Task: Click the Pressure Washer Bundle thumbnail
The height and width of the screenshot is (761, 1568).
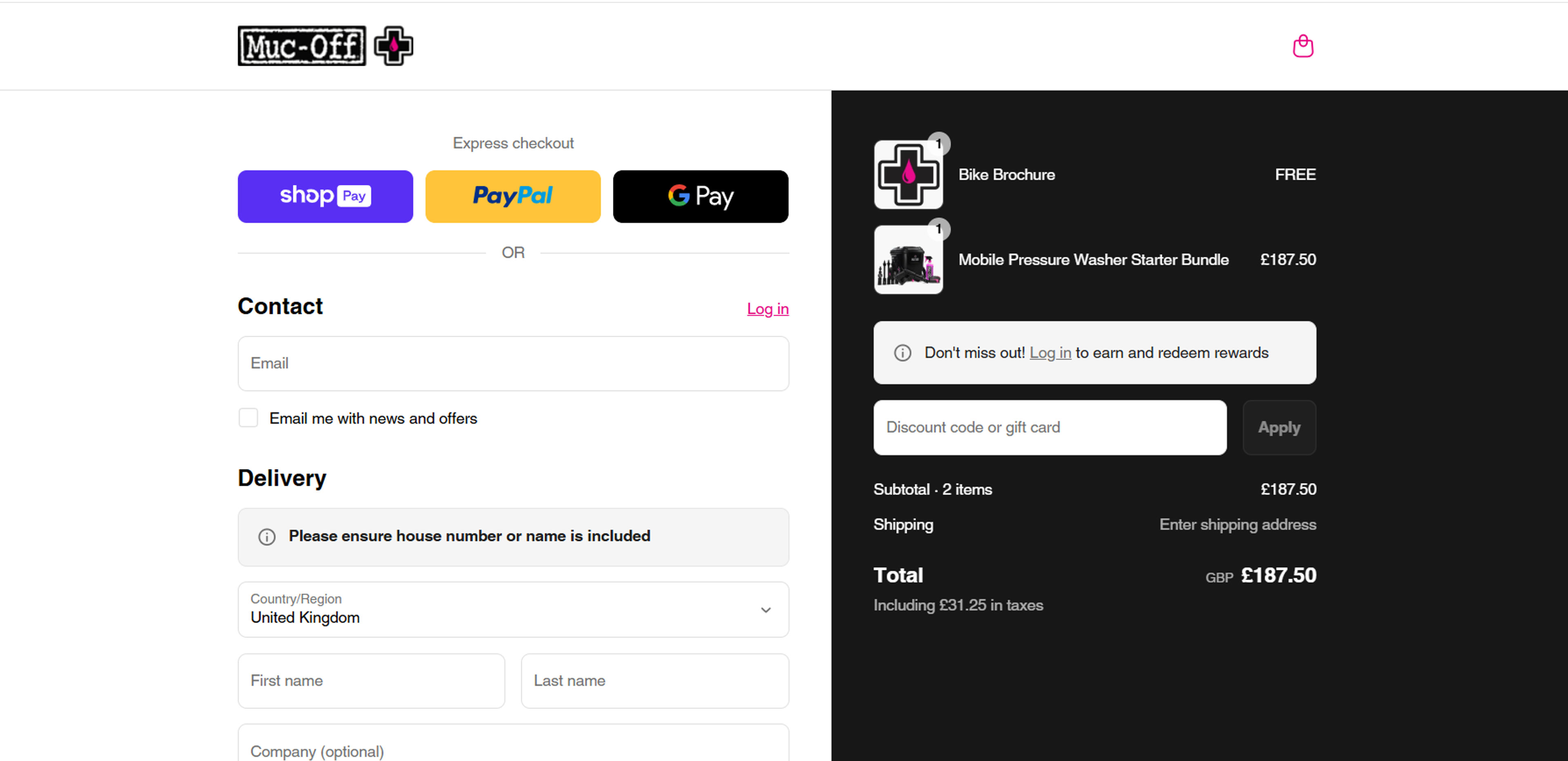Action: tap(908, 260)
